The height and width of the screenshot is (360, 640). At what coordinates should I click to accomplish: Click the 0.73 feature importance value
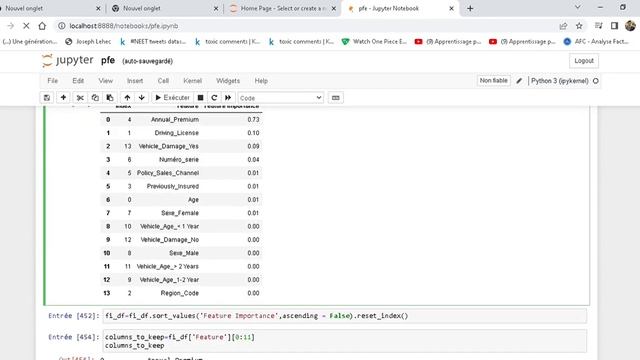click(x=253, y=120)
